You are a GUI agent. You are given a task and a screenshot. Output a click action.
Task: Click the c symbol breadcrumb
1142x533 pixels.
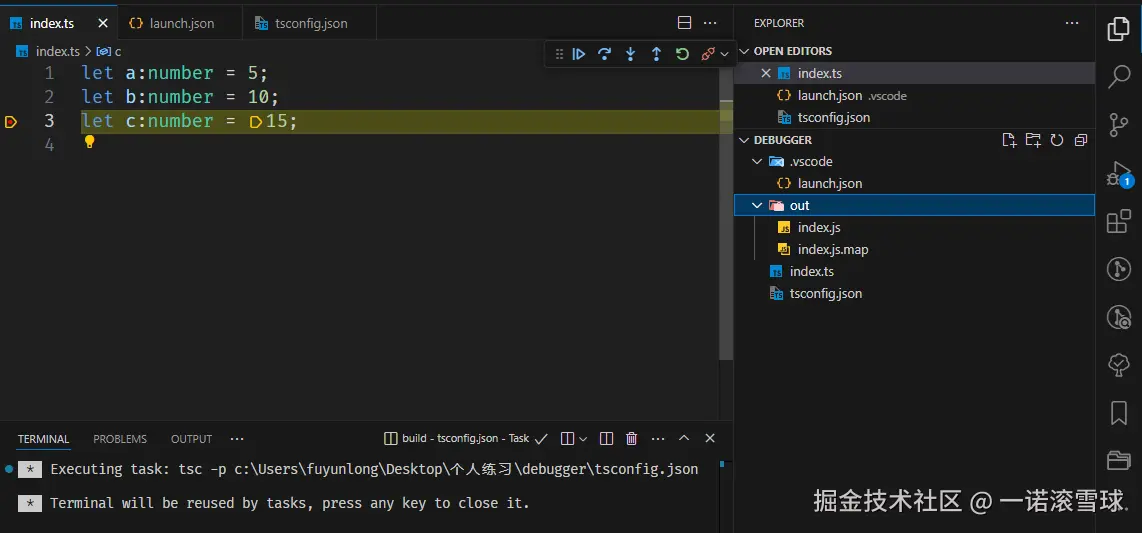click(109, 52)
